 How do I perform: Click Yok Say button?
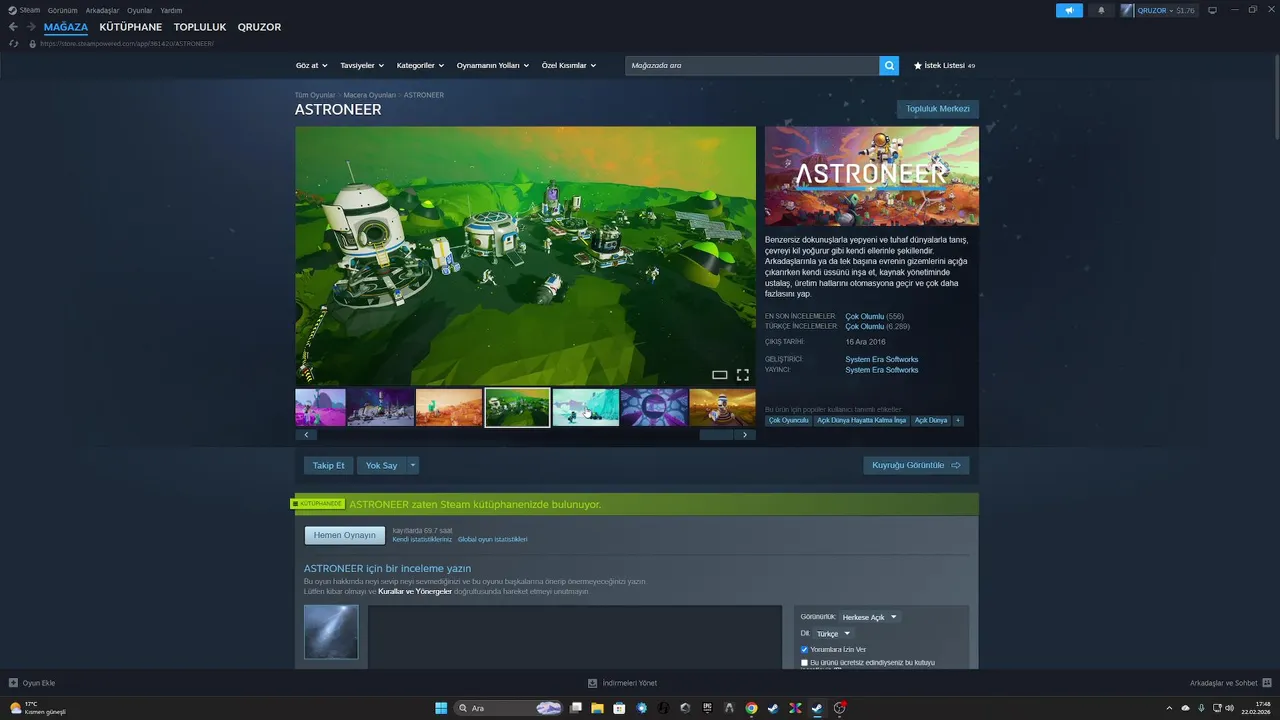(381, 465)
